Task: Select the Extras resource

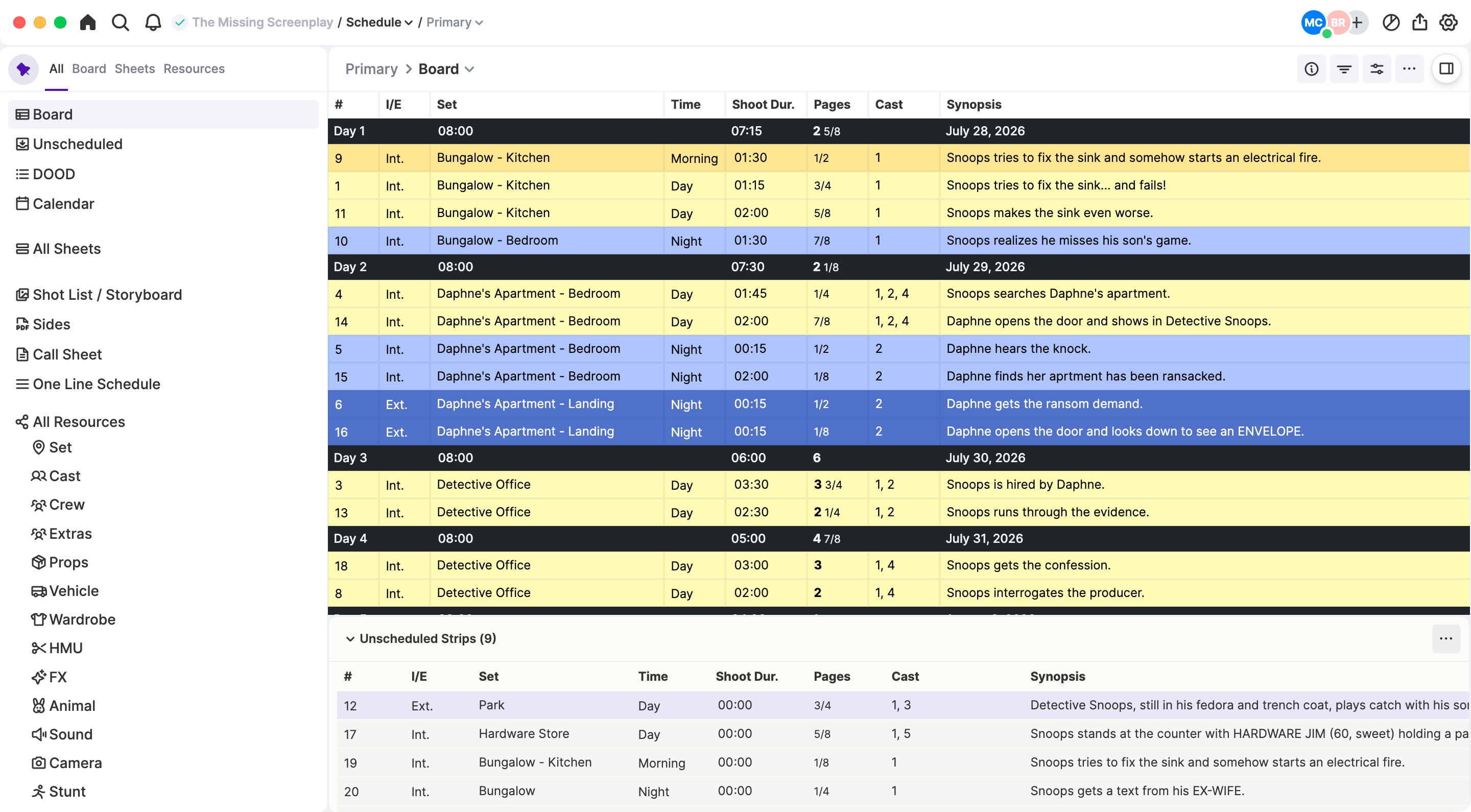Action: (70, 533)
